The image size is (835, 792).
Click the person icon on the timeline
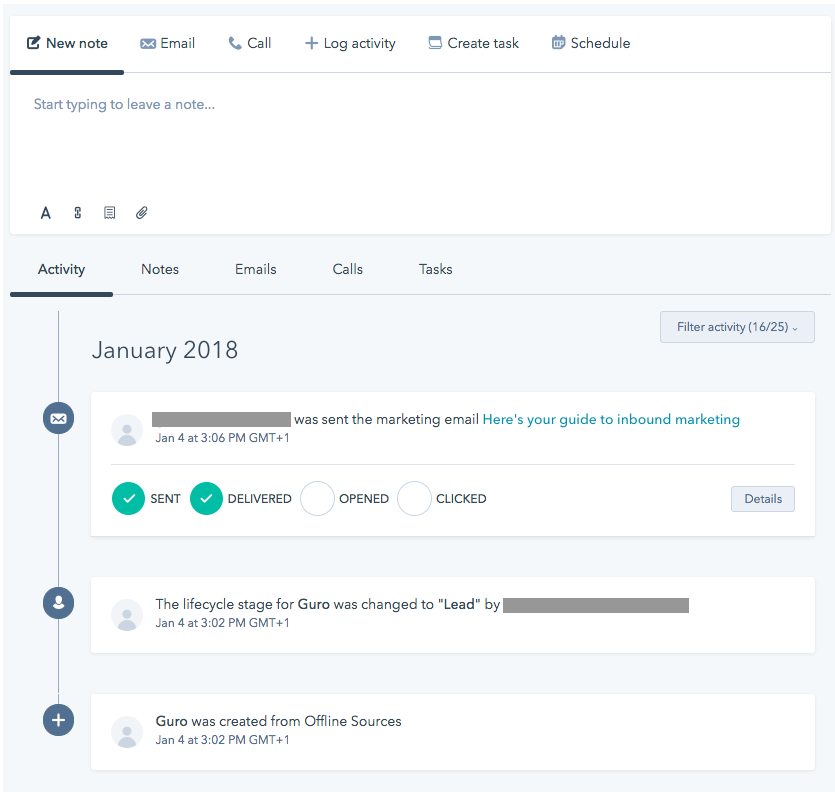[x=58, y=603]
